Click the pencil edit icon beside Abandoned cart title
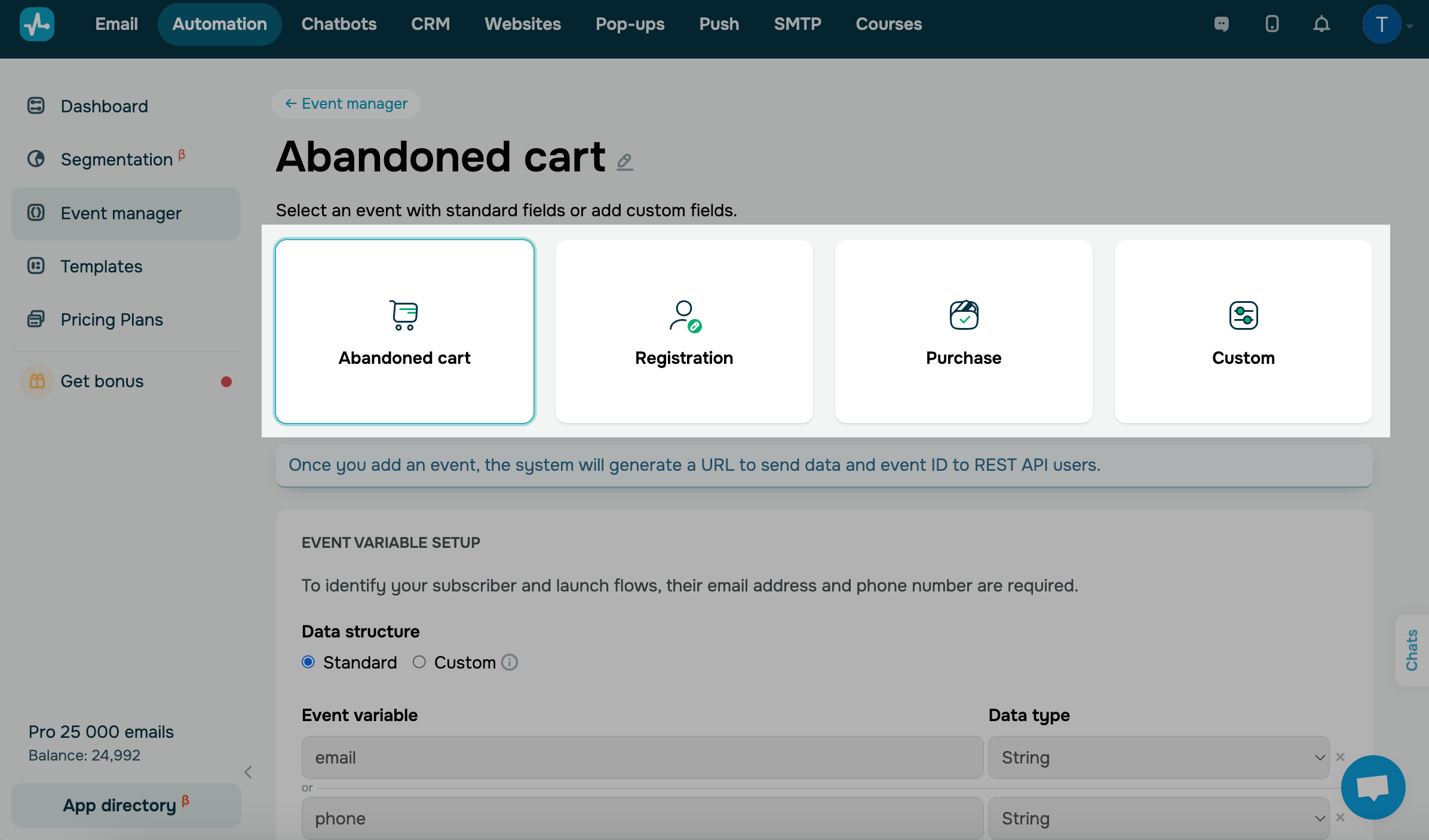The width and height of the screenshot is (1429, 840). pyautogui.click(x=625, y=161)
